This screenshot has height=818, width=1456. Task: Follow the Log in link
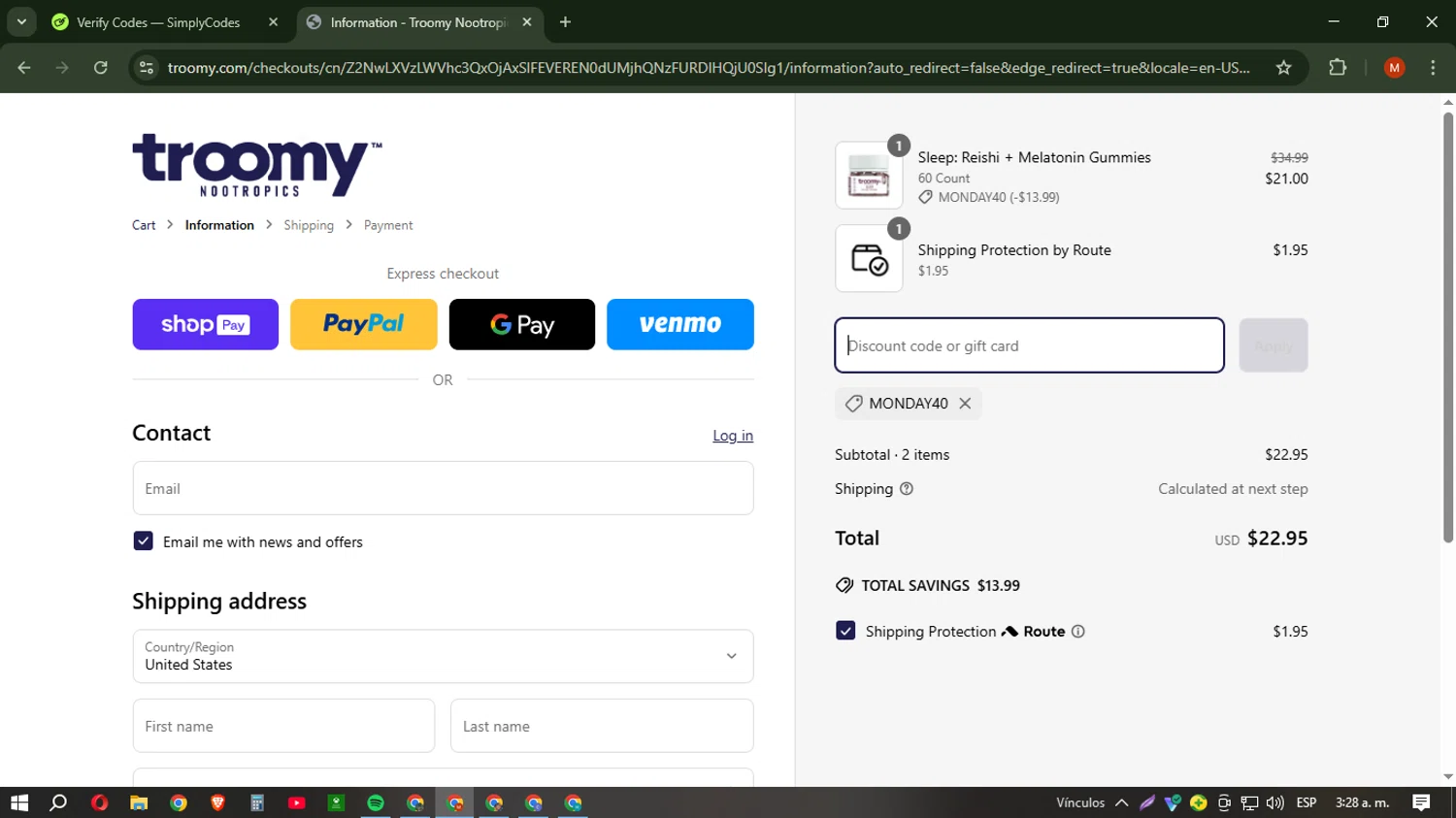coord(733,436)
